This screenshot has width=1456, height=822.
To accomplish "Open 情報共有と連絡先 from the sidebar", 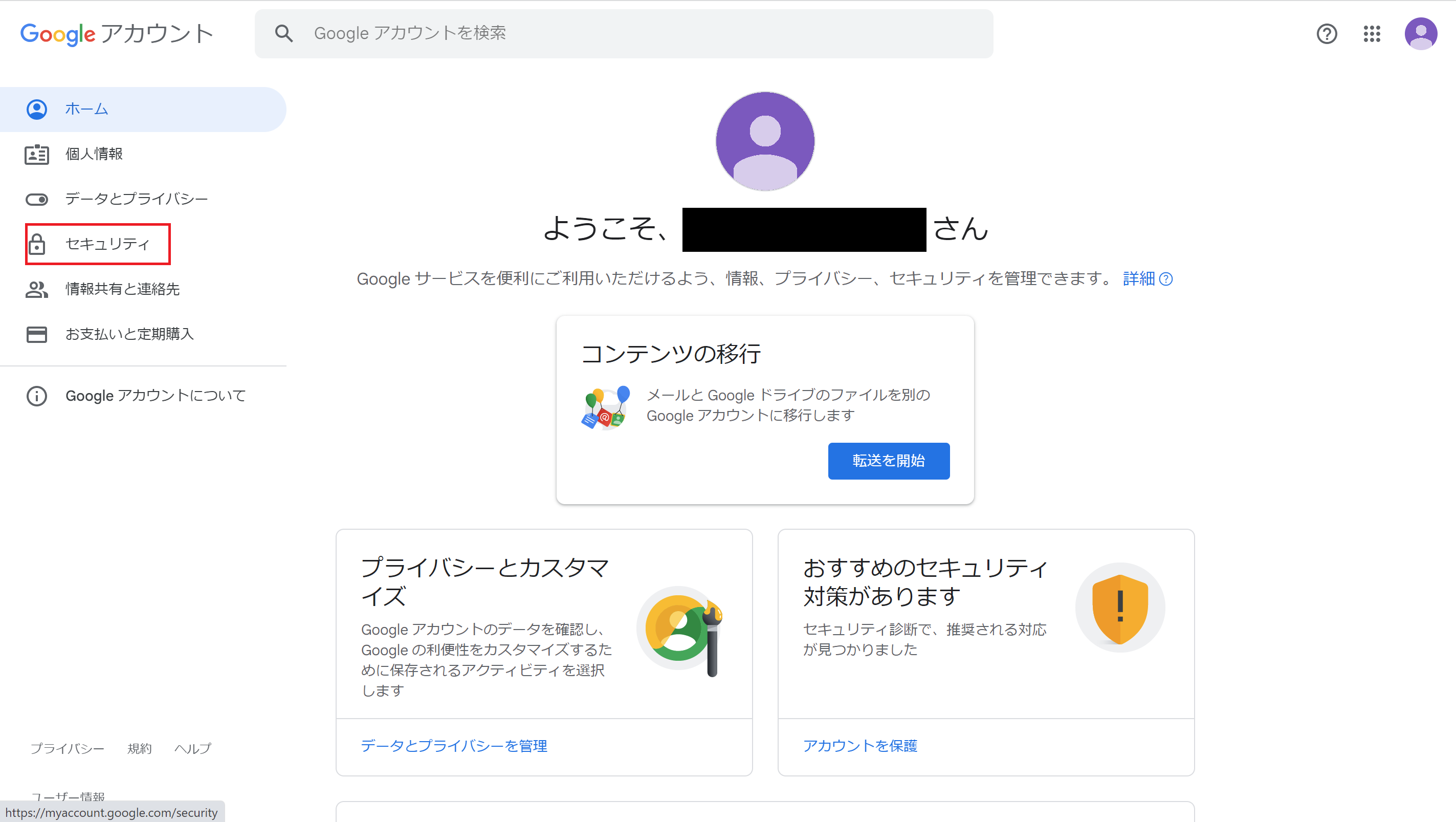I will pos(143,290).
